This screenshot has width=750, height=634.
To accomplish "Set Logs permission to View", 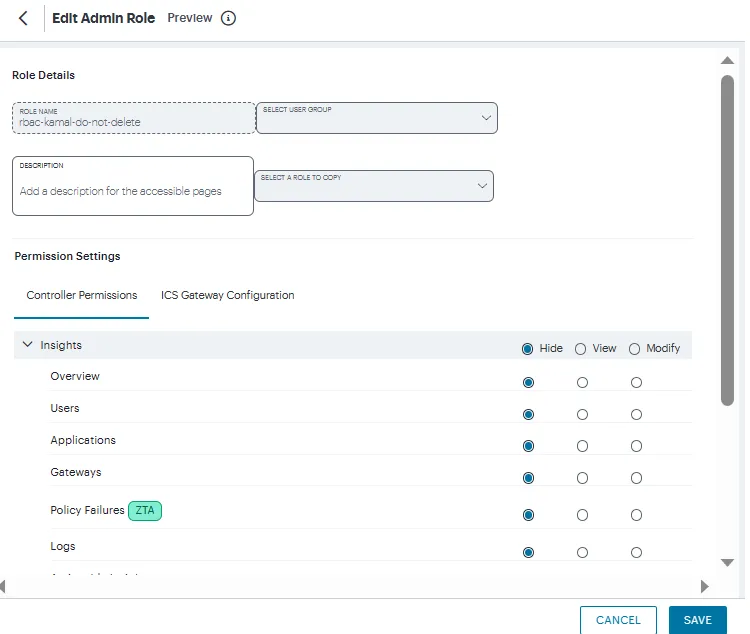I will (582, 553).
